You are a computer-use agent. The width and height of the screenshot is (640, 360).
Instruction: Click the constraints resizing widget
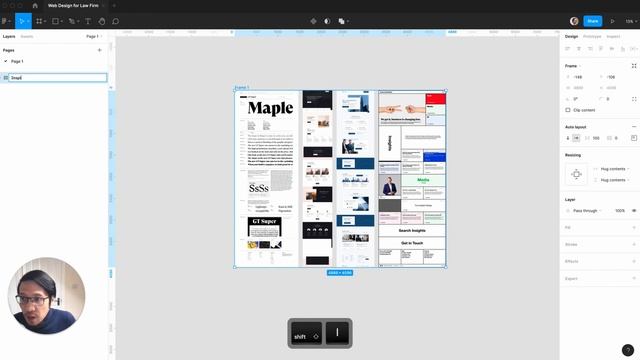(x=576, y=174)
